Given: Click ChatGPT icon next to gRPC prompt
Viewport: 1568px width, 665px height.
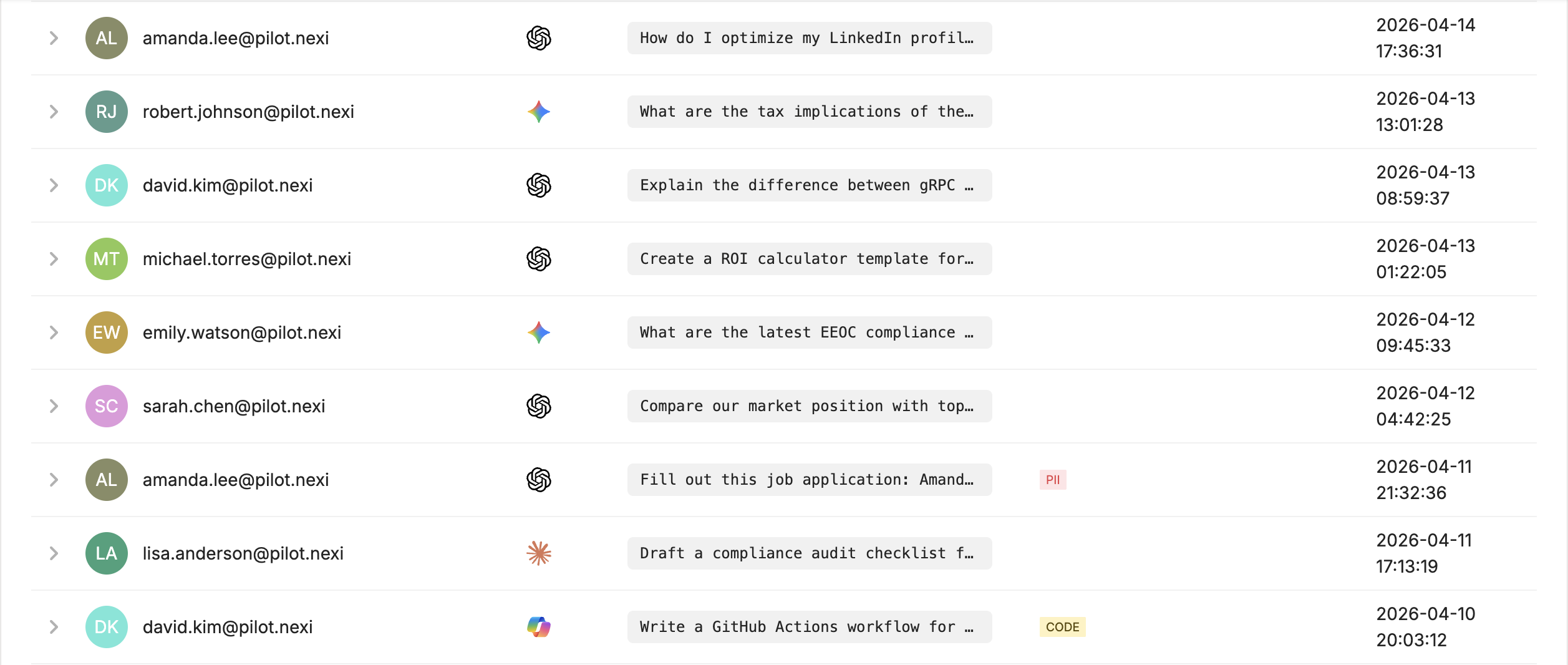Looking at the screenshot, I should (x=538, y=185).
